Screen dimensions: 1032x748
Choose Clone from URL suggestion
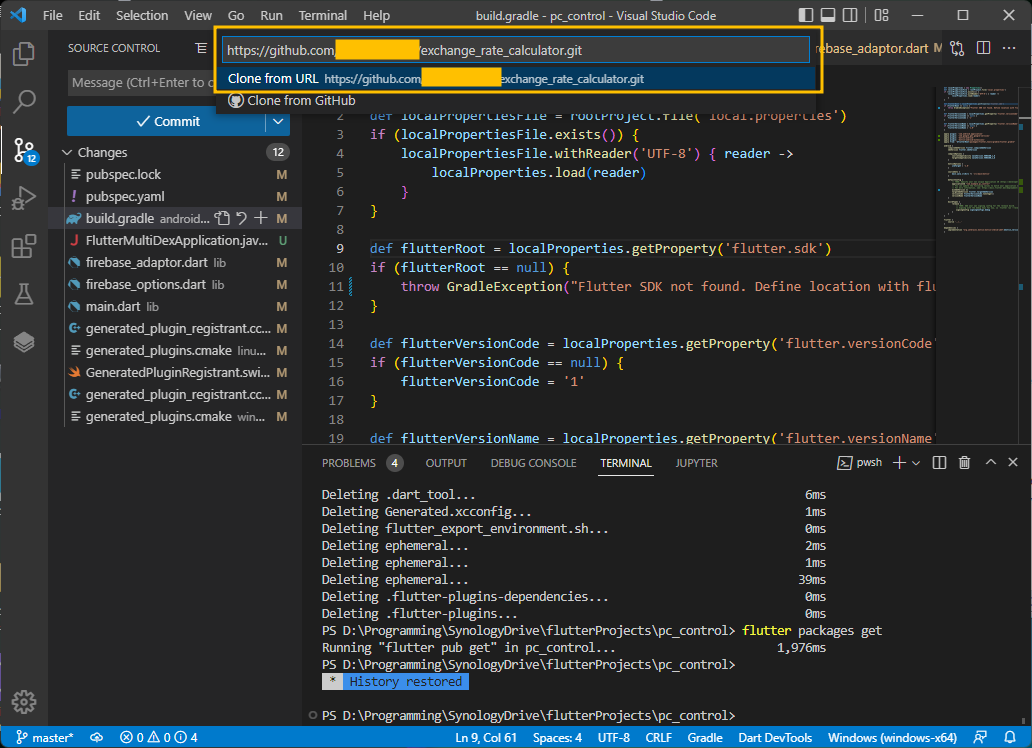point(517,78)
